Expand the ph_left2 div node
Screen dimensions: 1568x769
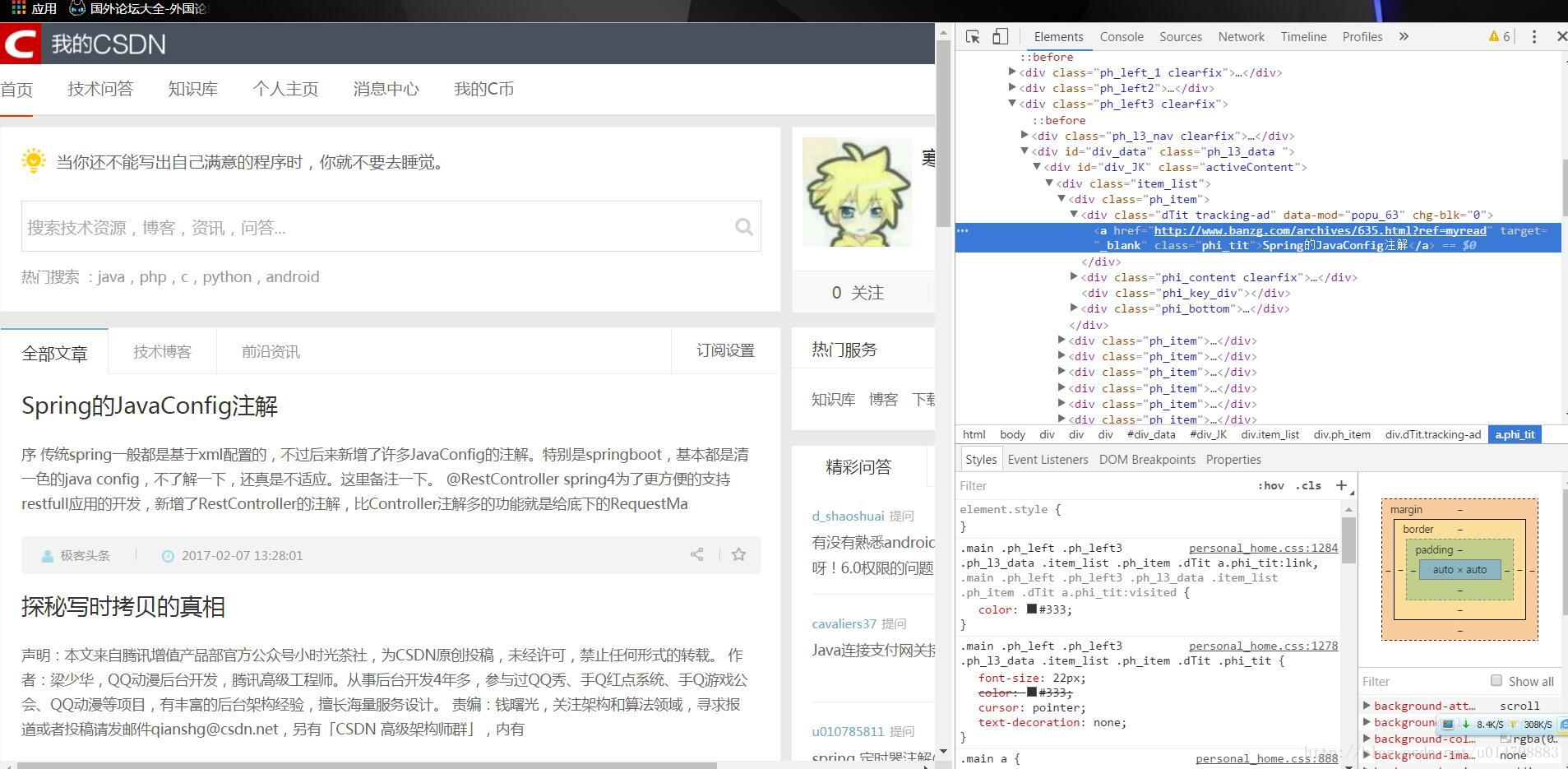pos(1012,88)
